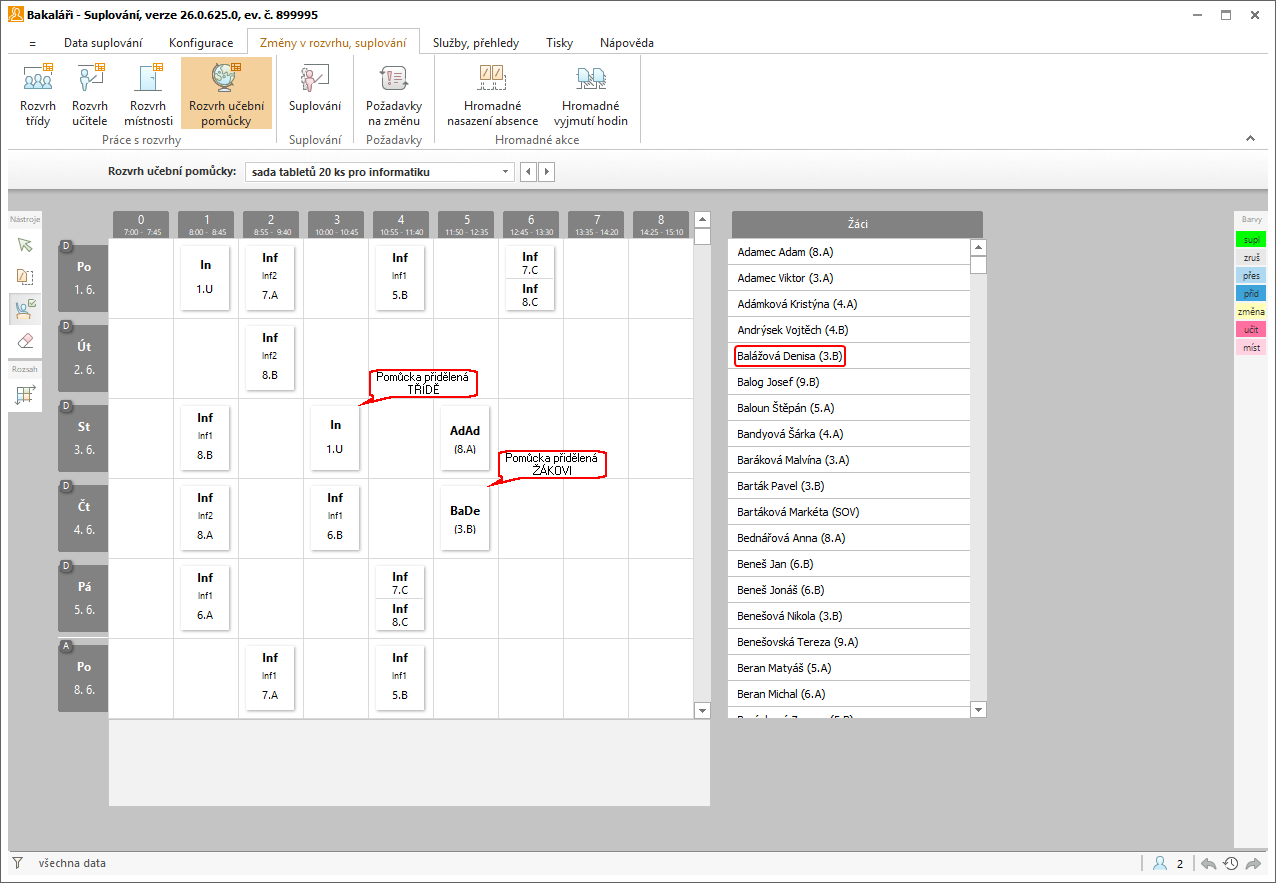Select Balog Josef (9.B) in list
The image size is (1276, 883).
click(849, 382)
